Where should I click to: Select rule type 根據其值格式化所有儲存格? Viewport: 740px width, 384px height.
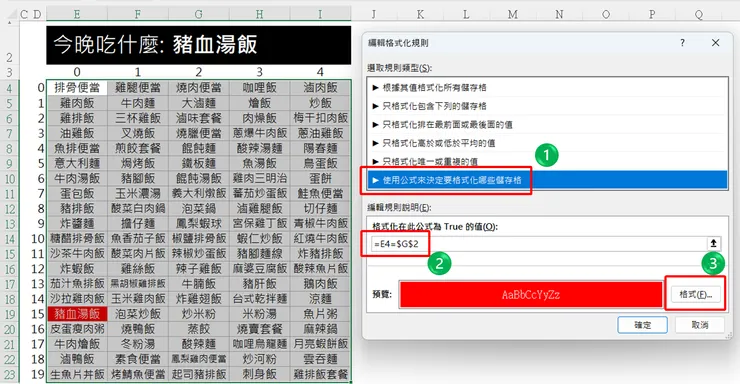(547, 87)
